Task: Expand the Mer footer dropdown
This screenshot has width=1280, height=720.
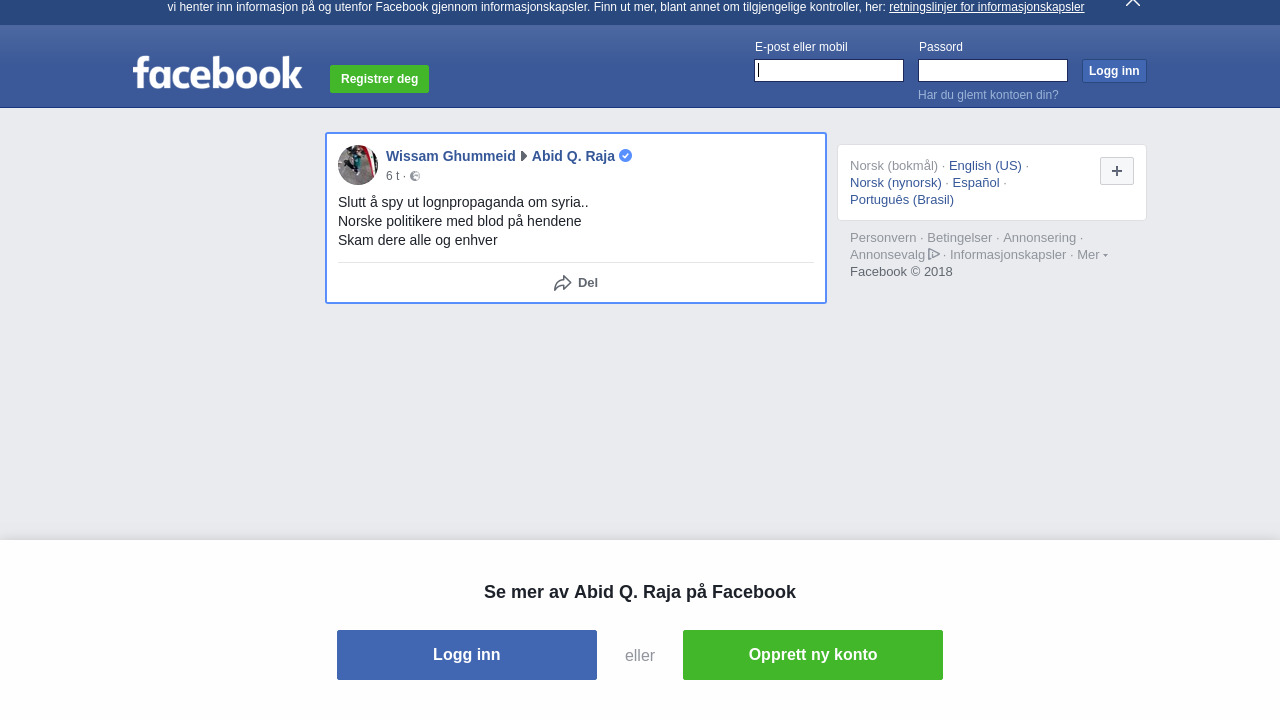Action: (x=1092, y=255)
